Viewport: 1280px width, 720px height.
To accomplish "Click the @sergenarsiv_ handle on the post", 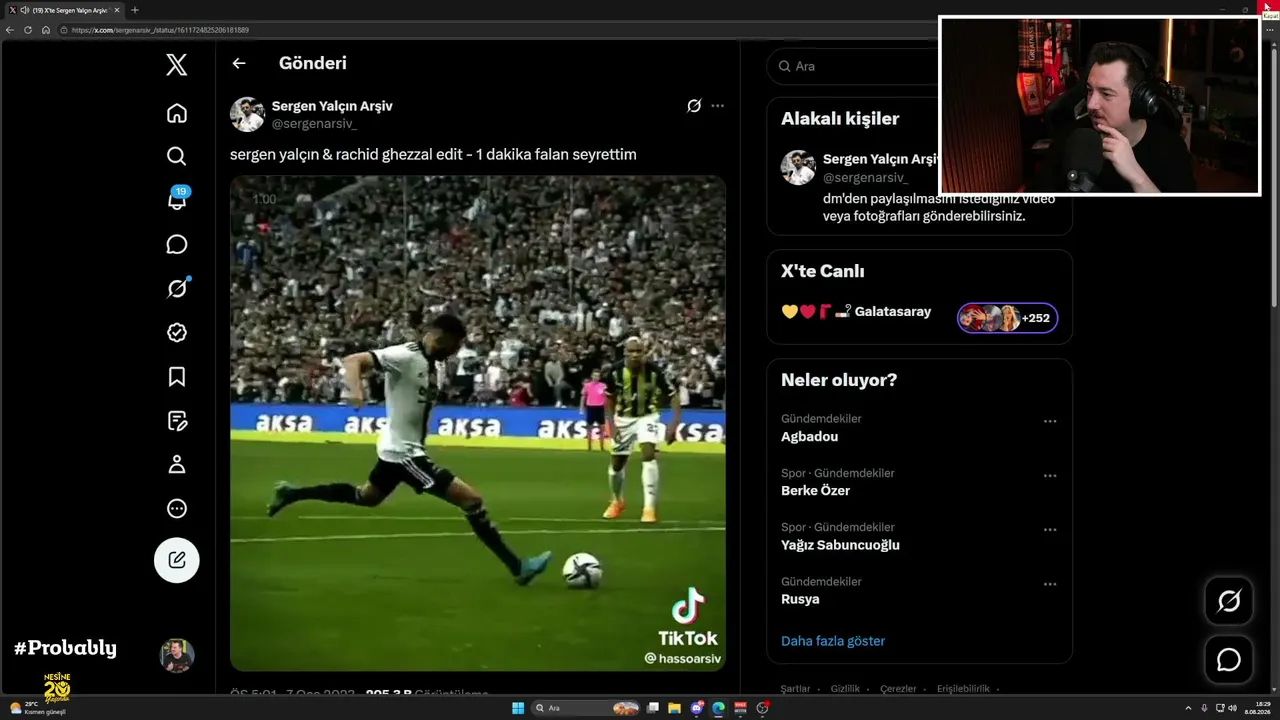I will pos(314,123).
